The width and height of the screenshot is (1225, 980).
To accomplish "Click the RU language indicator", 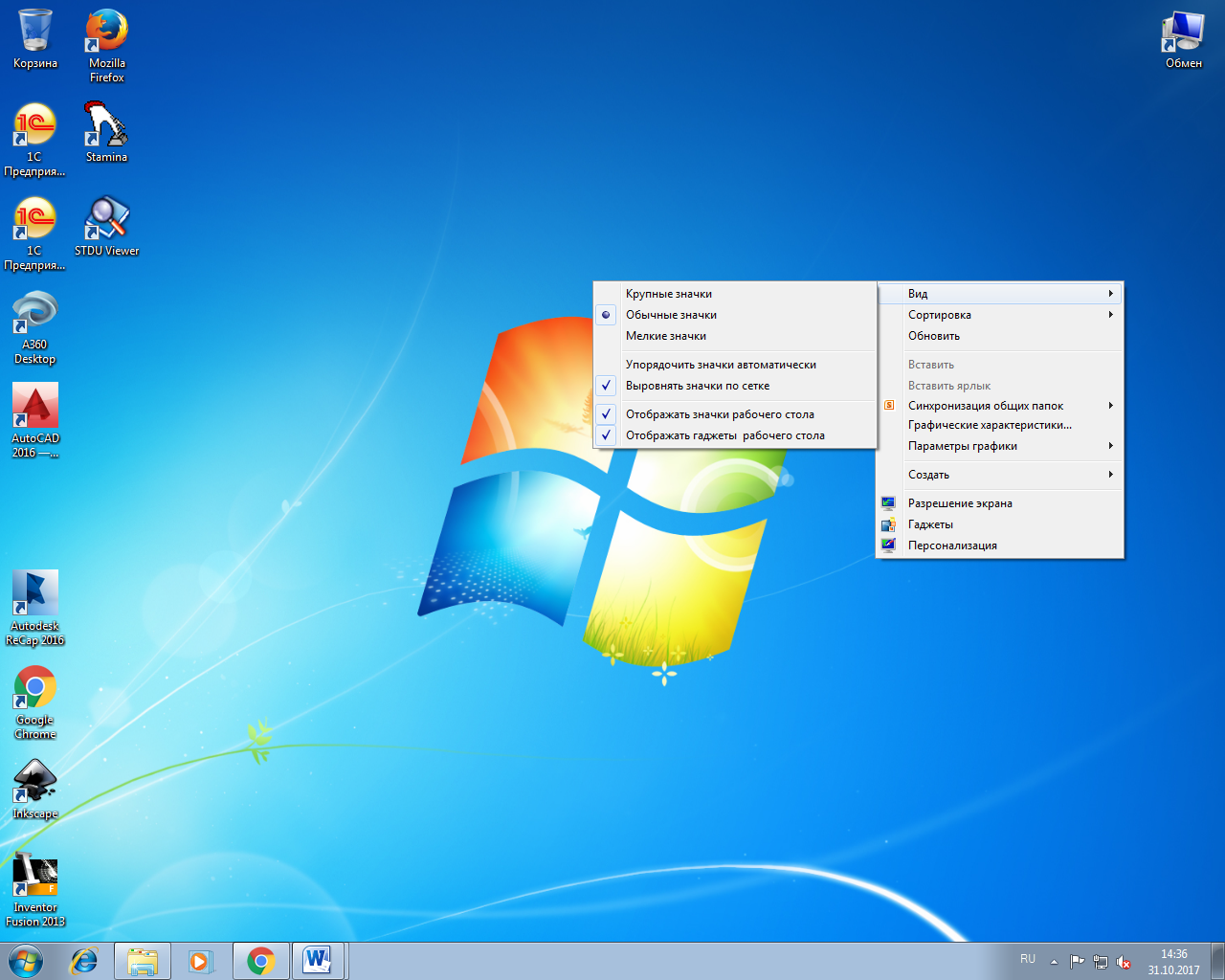I will point(1028,959).
